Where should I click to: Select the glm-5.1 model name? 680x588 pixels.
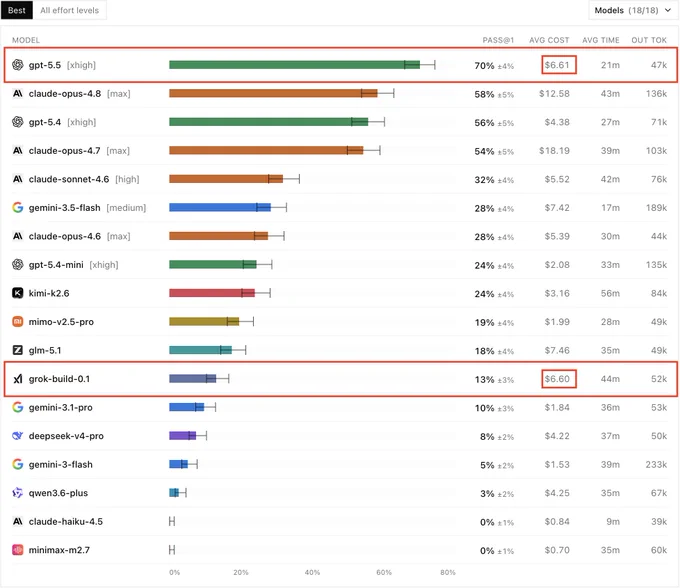click(x=45, y=350)
